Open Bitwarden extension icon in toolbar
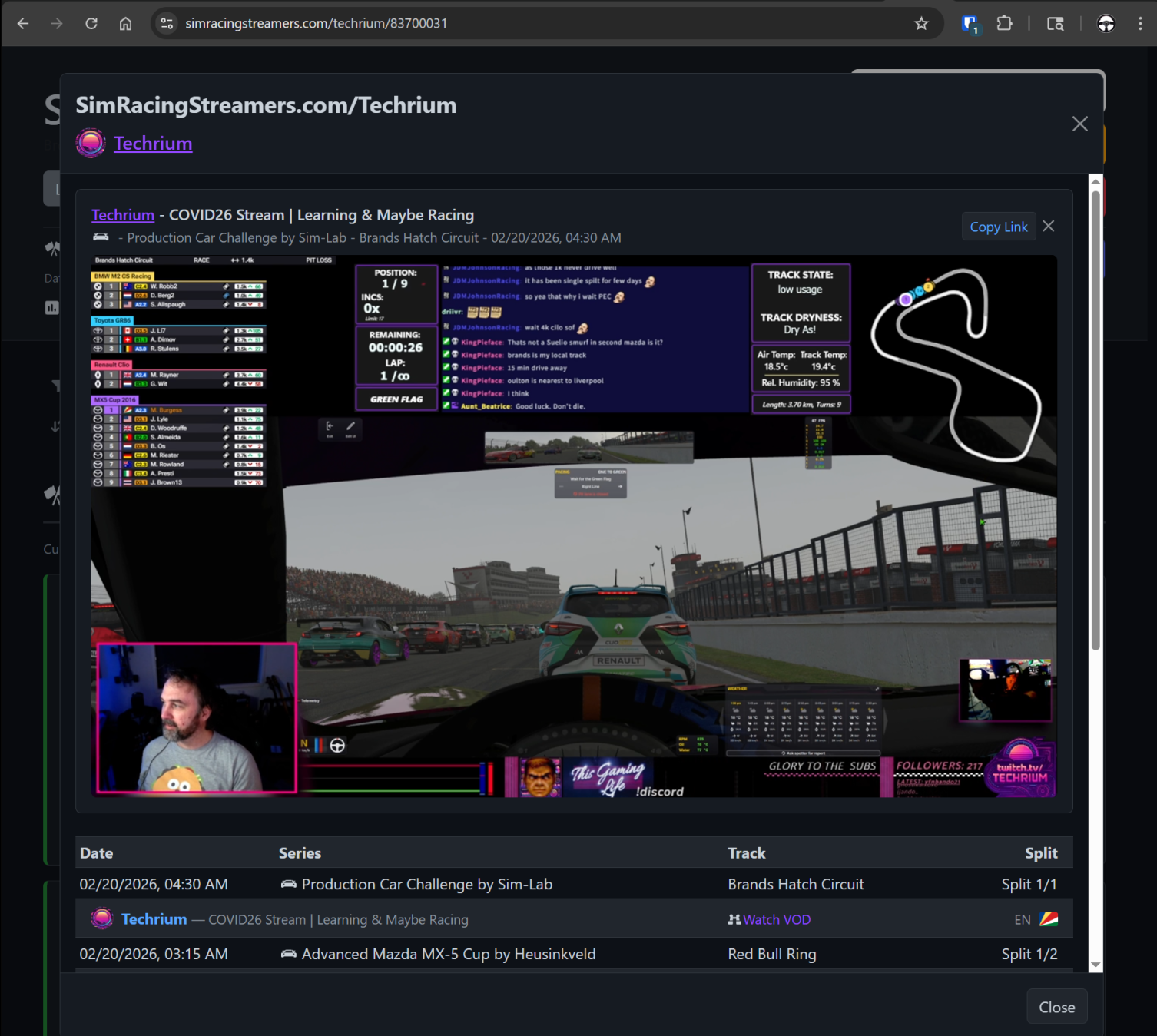 (x=970, y=24)
